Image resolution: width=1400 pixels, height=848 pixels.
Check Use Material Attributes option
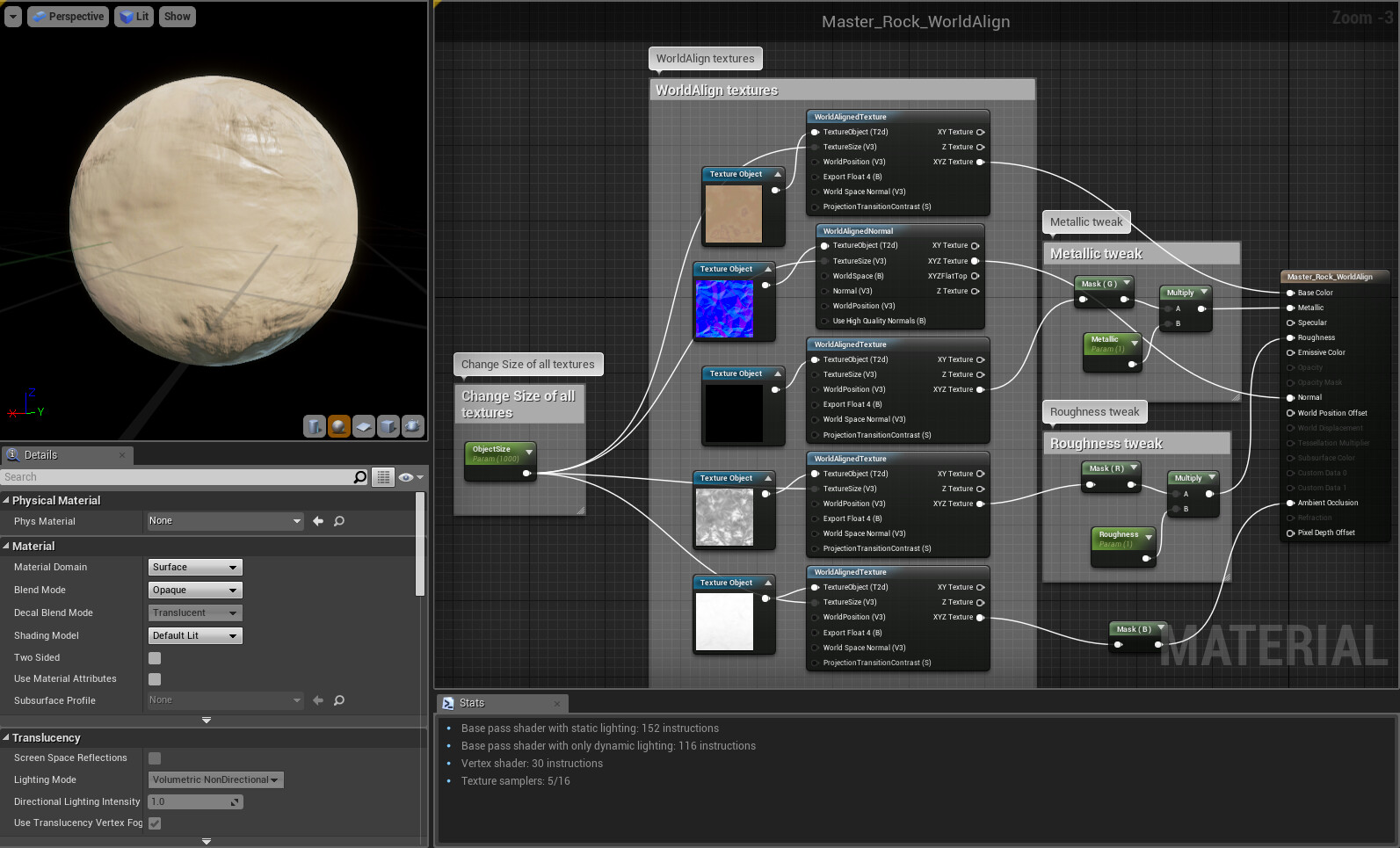(x=155, y=679)
